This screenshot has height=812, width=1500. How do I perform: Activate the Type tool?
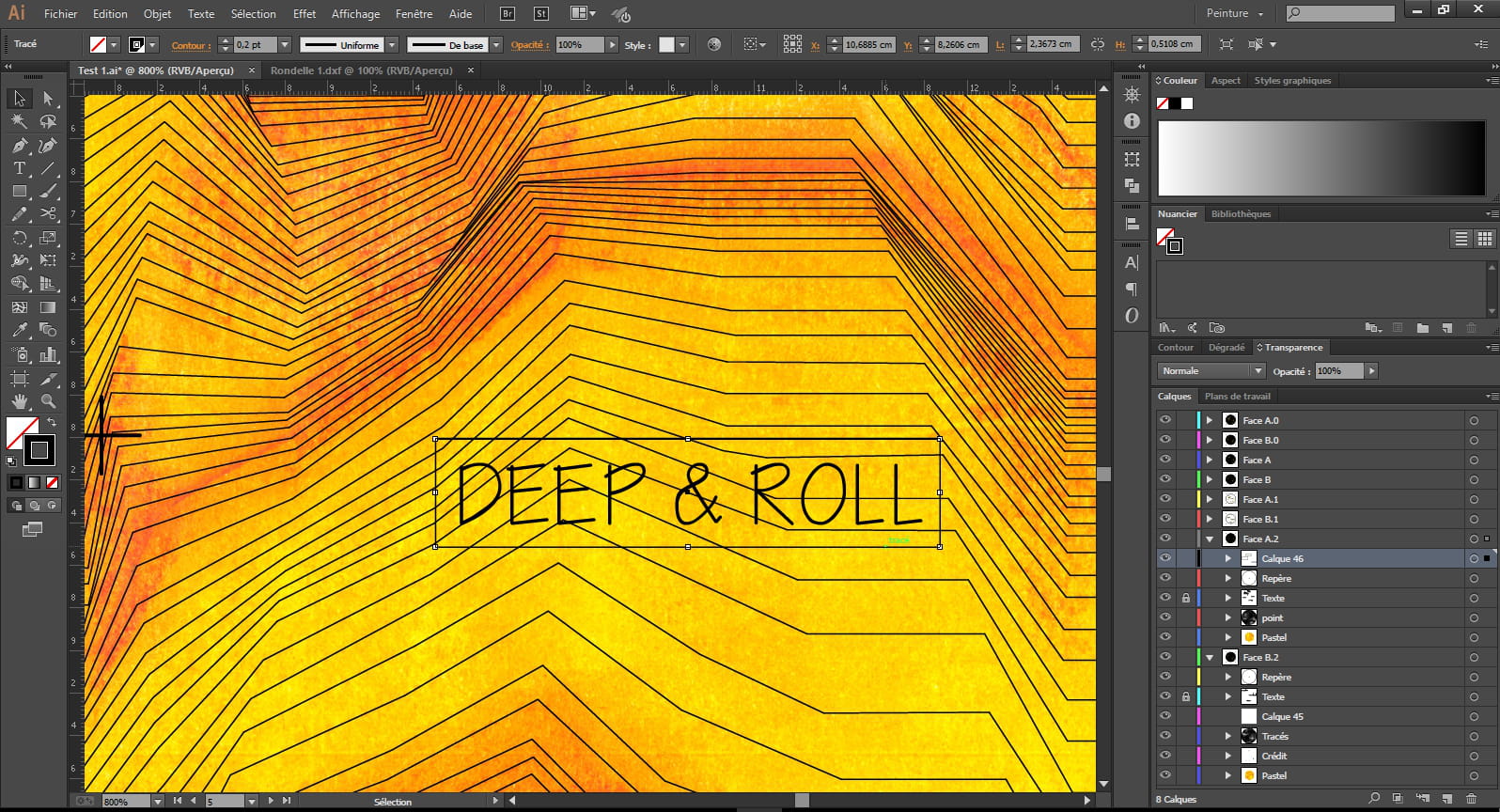19,168
